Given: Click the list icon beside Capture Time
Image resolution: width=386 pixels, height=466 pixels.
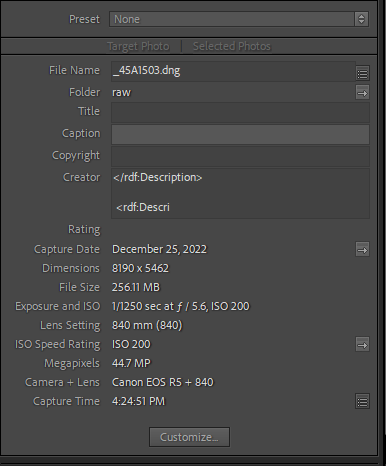Looking at the screenshot, I should (x=362, y=401).
